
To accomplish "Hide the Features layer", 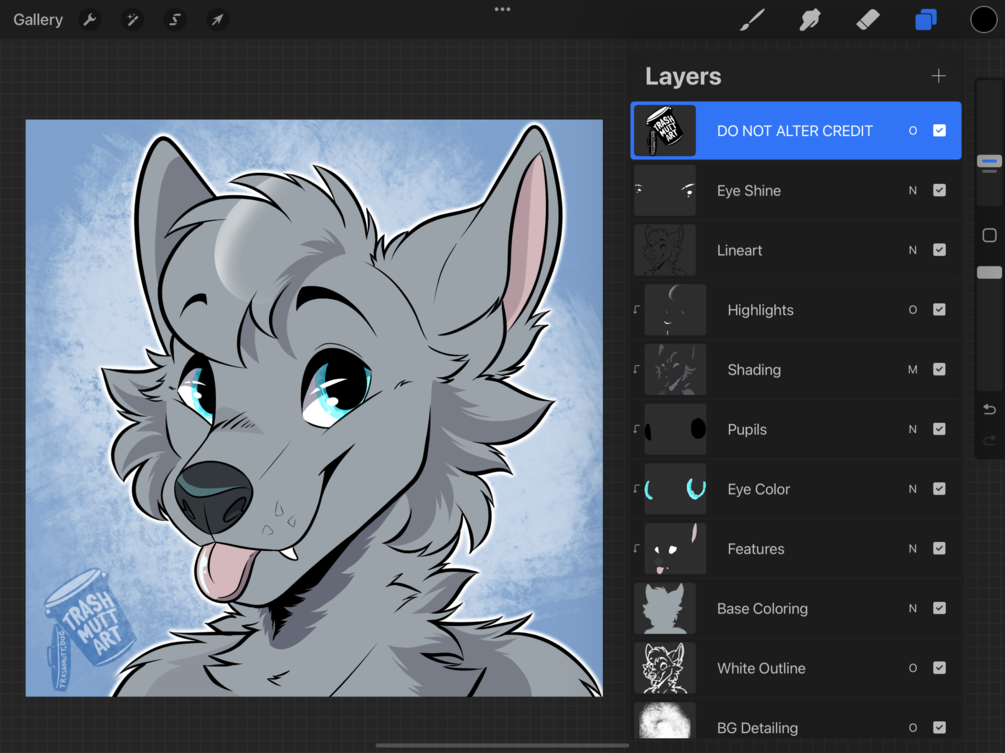I will tap(939, 549).
